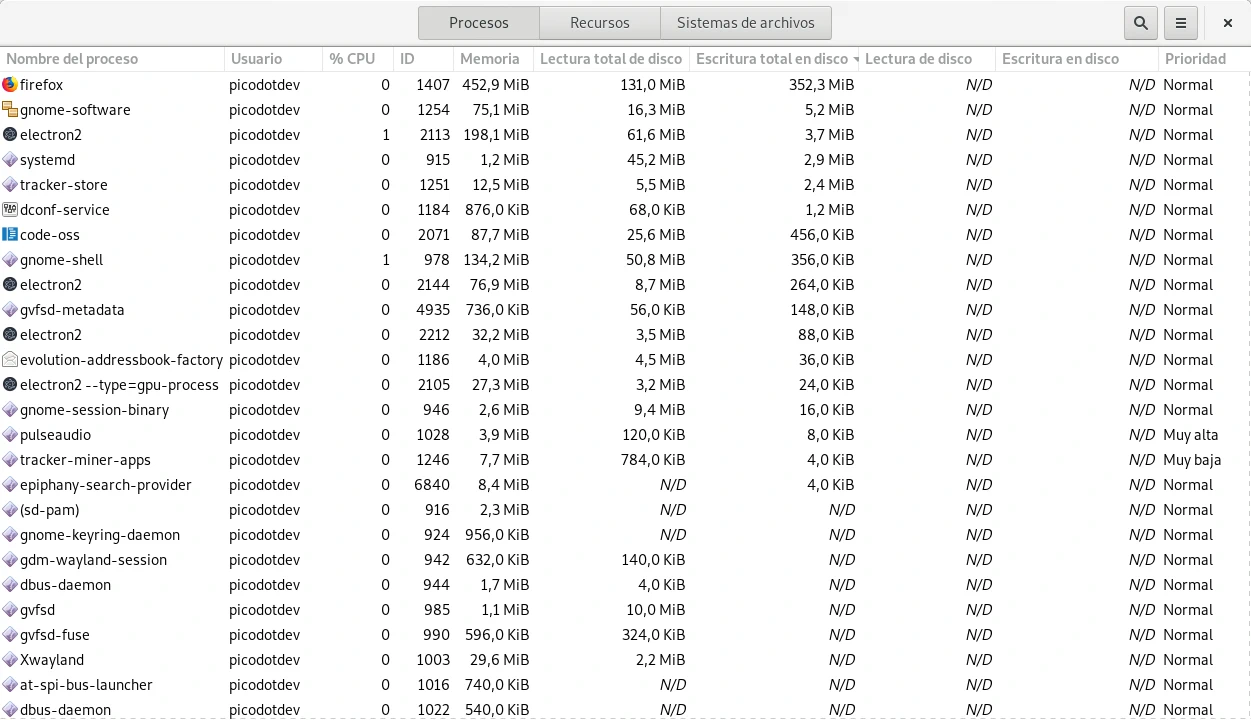1251x720 pixels.
Task: Sort by the Memoria column header
Action: [x=489, y=59]
